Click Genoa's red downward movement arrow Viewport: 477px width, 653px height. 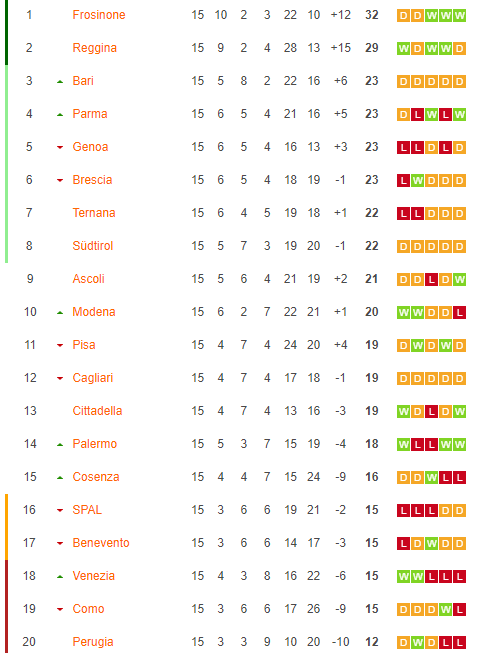point(60,147)
